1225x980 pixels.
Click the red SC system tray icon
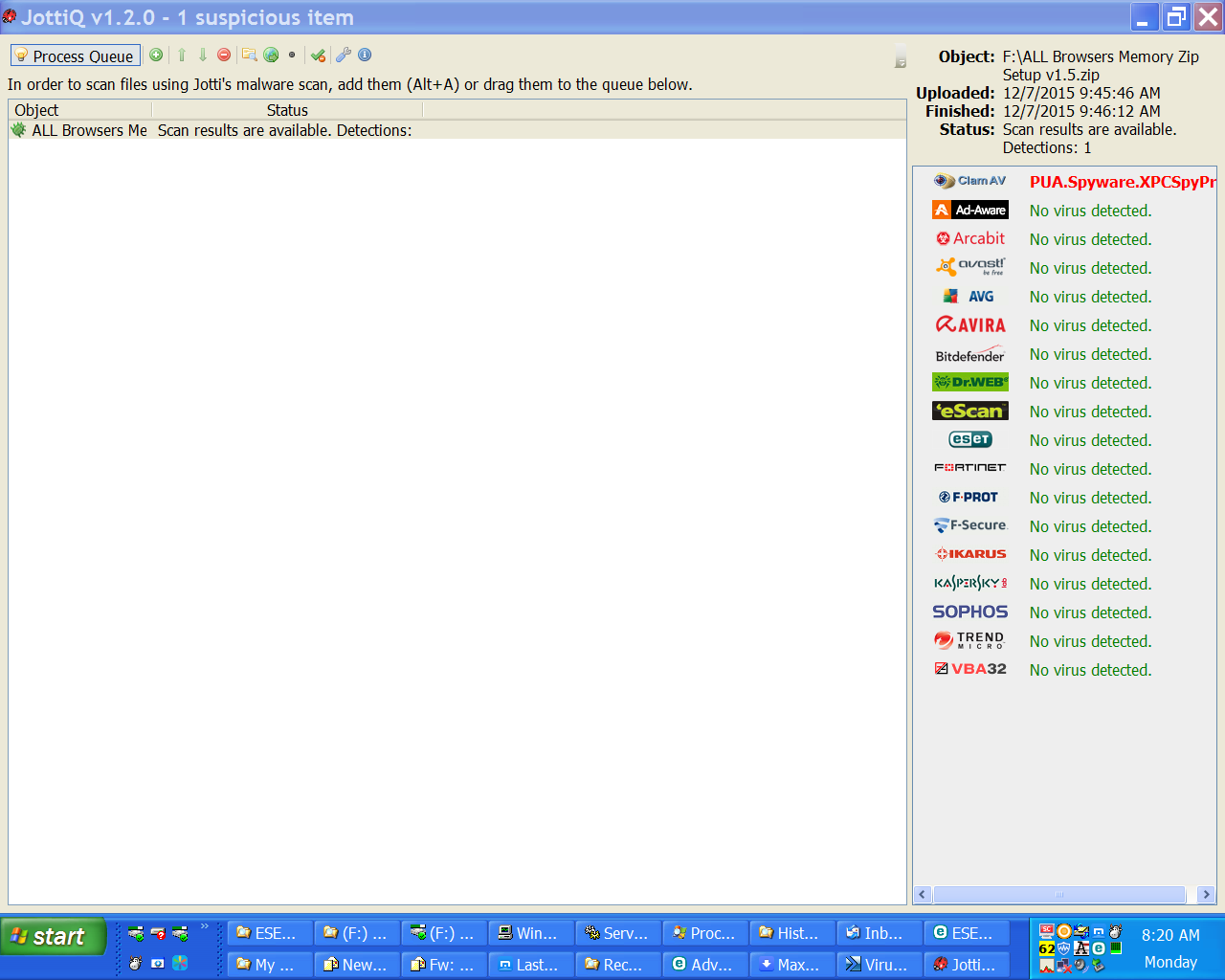pos(1046,931)
